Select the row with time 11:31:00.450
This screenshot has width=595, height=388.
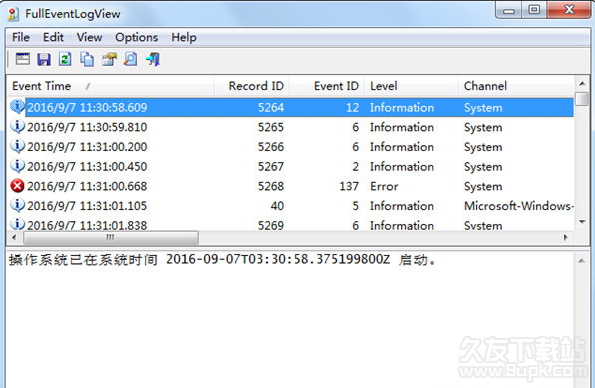coord(291,166)
